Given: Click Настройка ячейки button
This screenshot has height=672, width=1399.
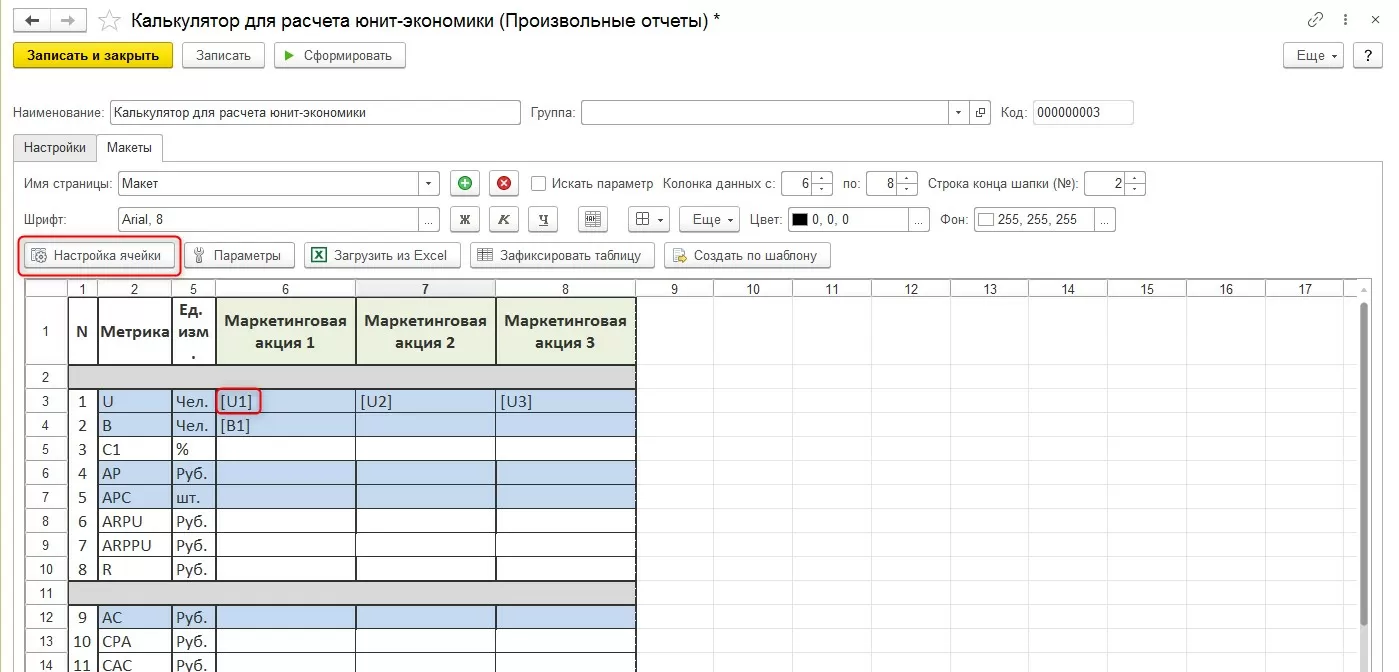Looking at the screenshot, I should (99, 255).
